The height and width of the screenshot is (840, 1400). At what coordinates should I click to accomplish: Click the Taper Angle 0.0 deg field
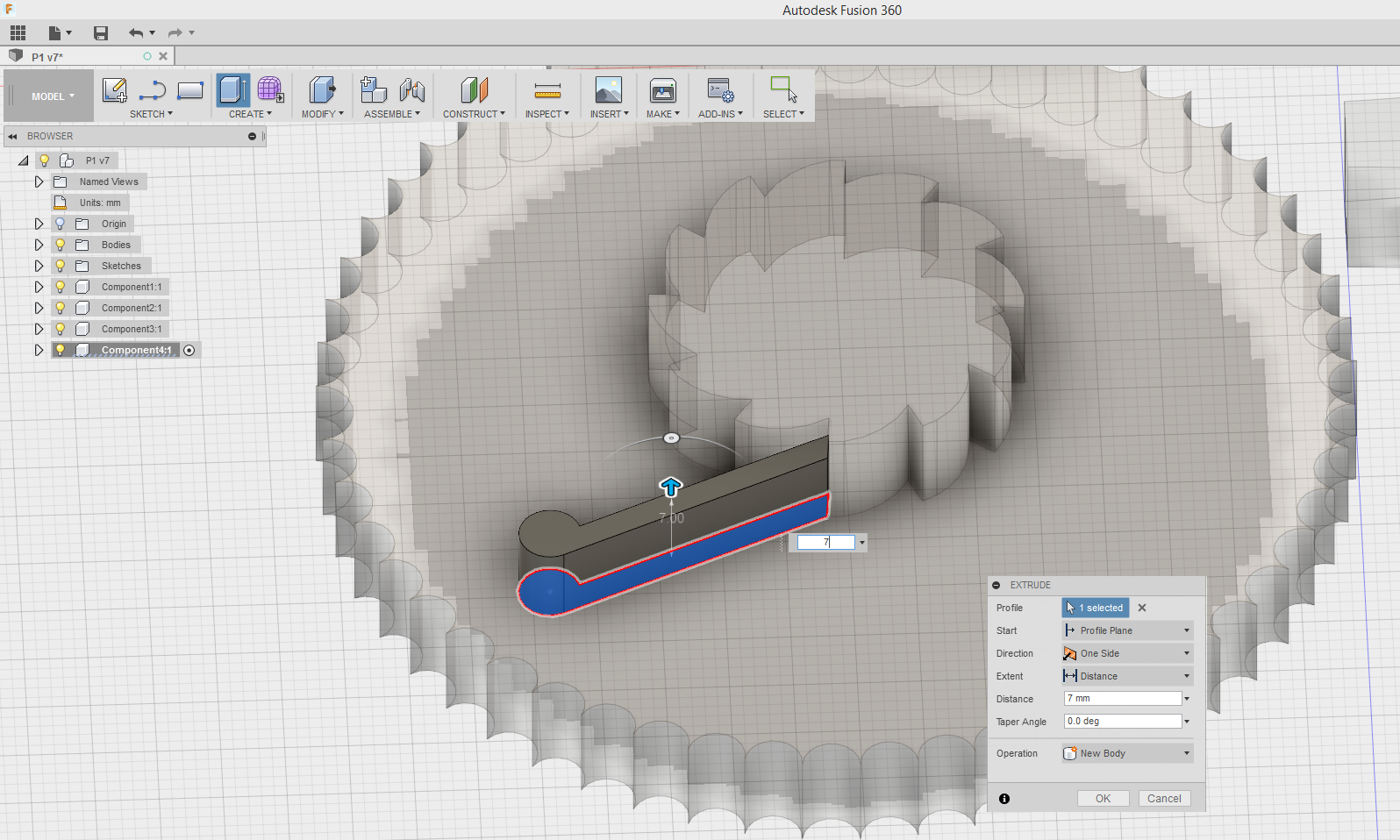(1123, 722)
